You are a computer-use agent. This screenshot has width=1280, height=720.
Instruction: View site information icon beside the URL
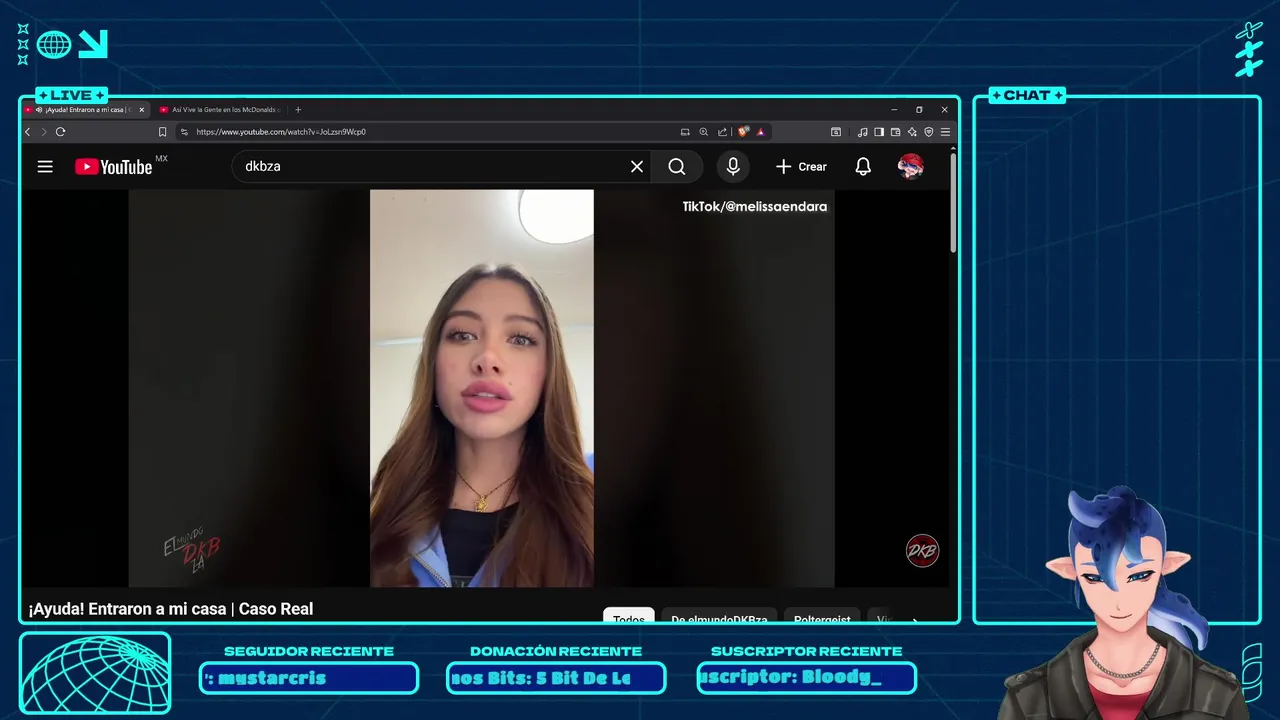point(184,132)
